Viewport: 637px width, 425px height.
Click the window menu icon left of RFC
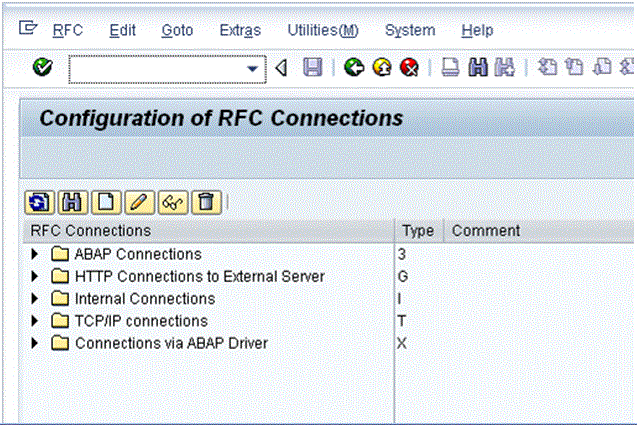pos(28,28)
